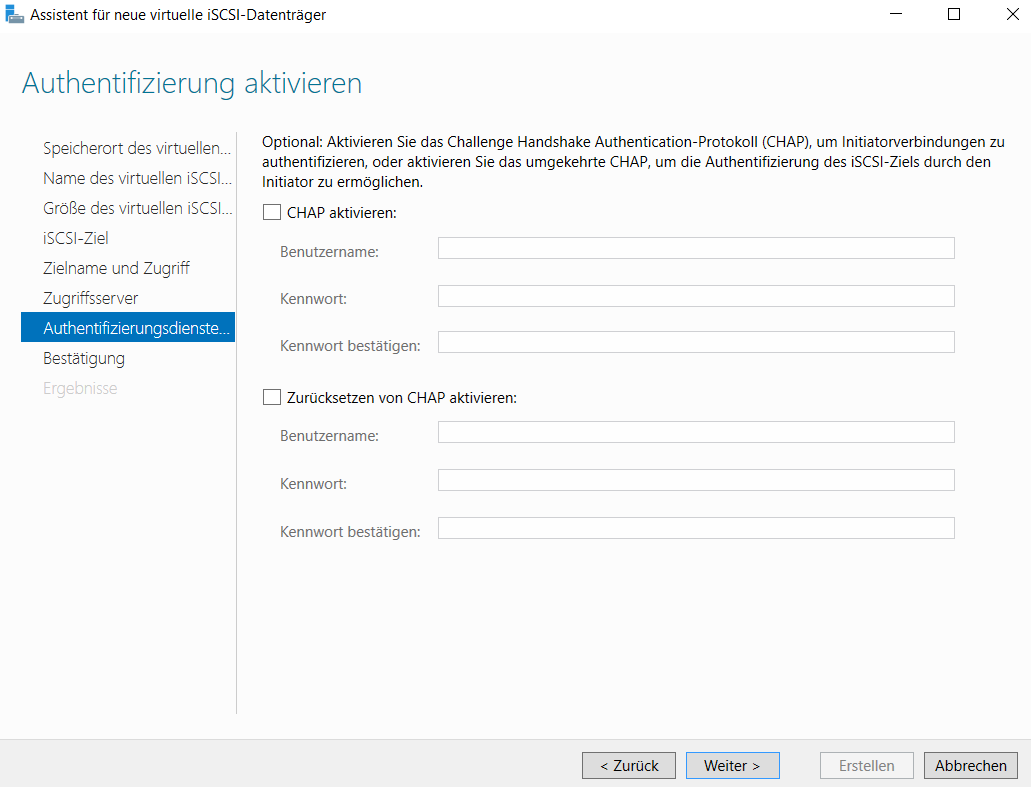1031x787 pixels.
Task: Click the Zurück button
Action: 628,765
